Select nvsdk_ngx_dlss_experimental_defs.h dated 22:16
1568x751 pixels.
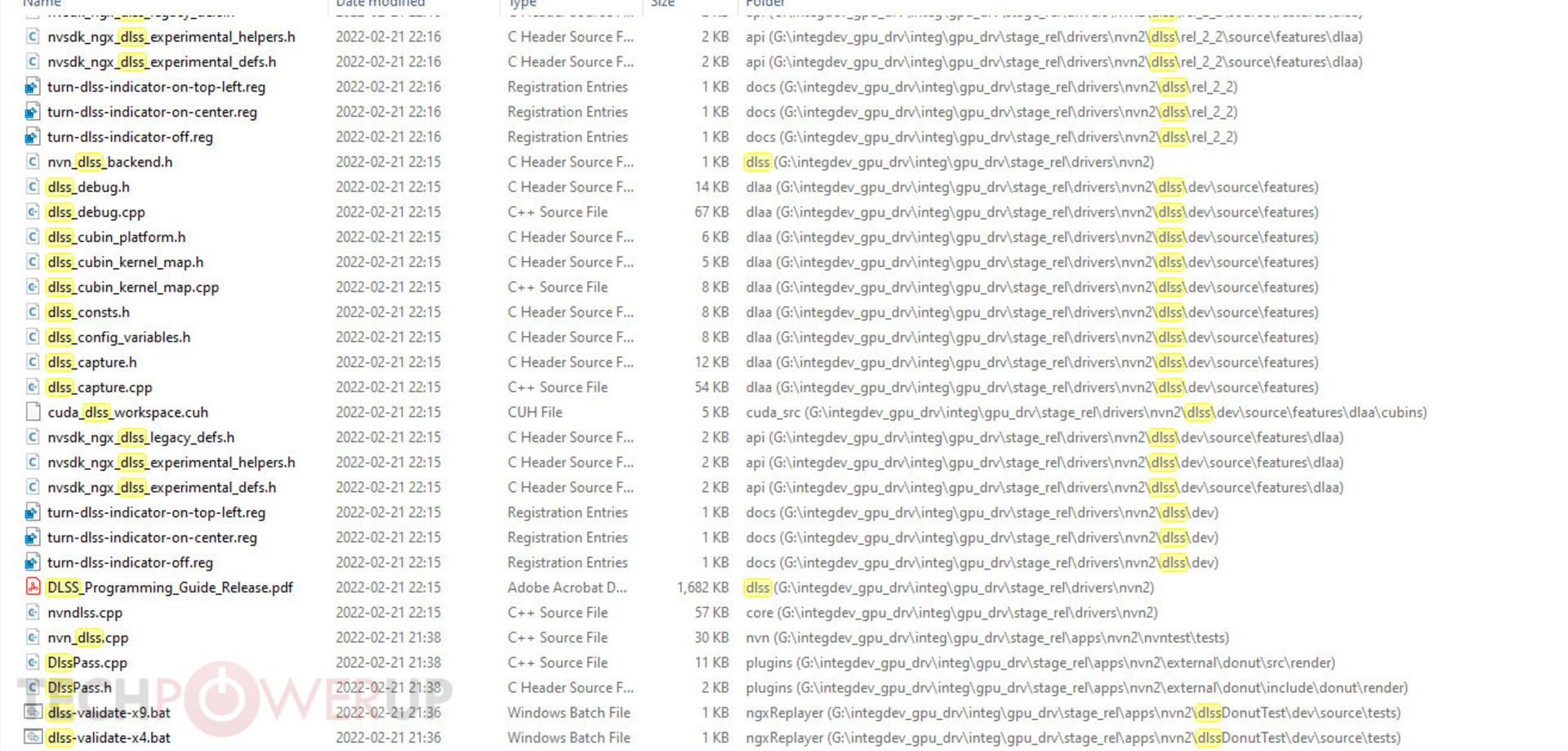162,61
